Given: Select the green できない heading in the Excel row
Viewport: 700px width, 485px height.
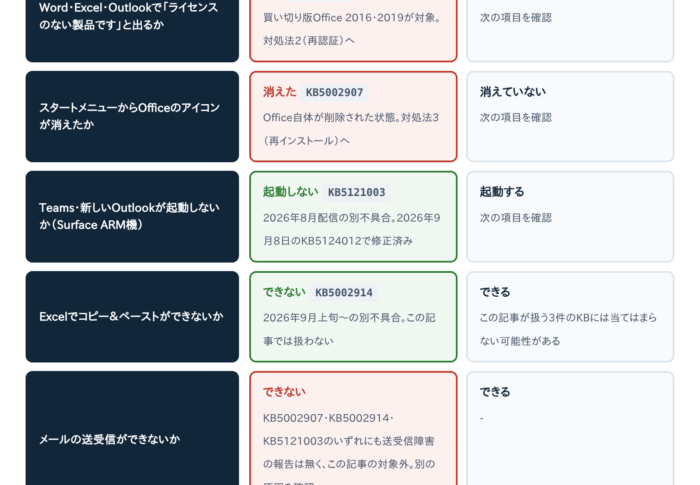Looking at the screenshot, I should pos(284,292).
